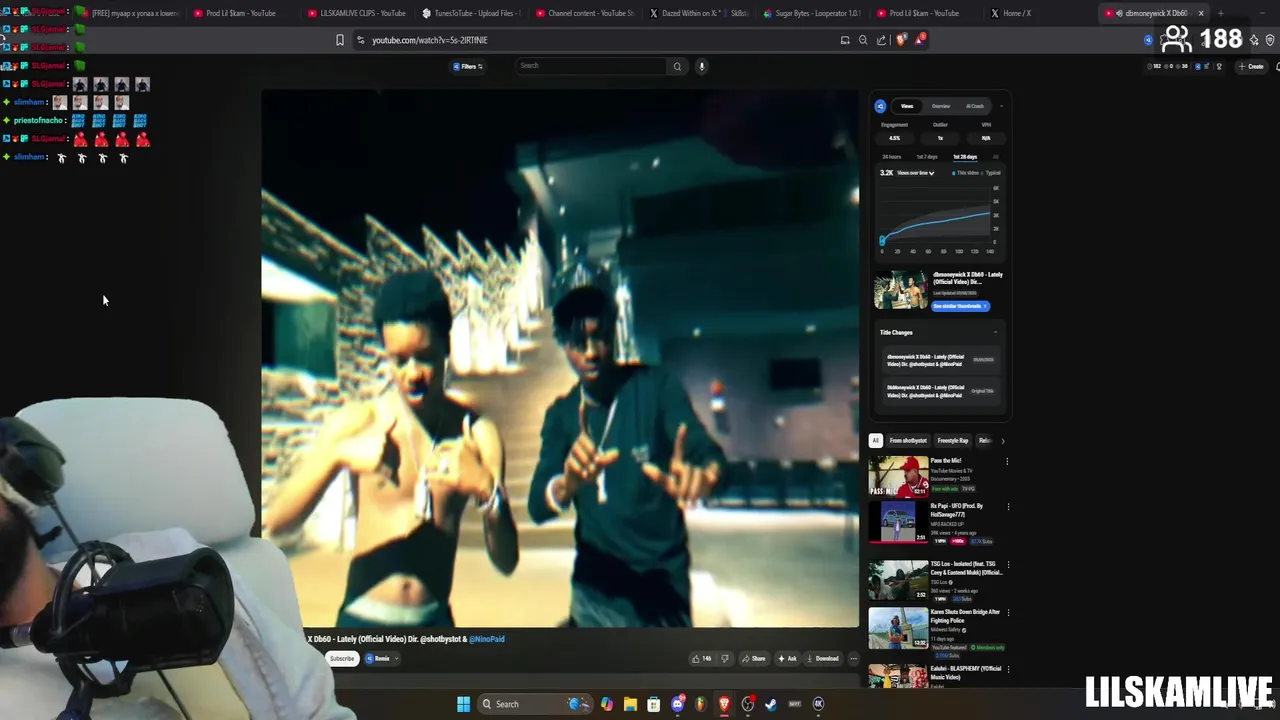1280x720 pixels.
Task: Click the Lately video thumbnail in panel
Action: tap(900, 290)
